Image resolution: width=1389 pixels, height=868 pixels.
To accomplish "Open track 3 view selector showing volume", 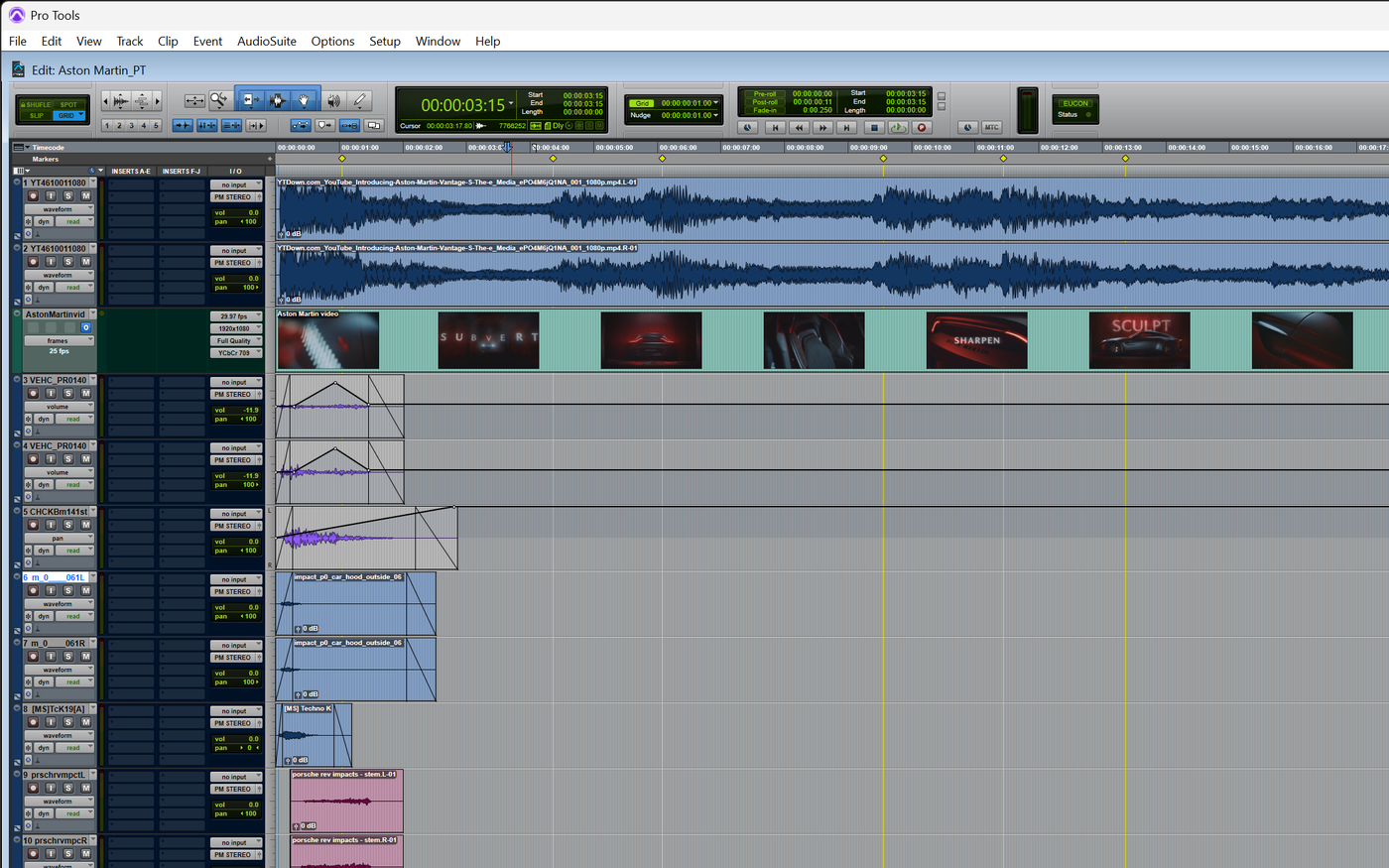I will click(x=59, y=407).
